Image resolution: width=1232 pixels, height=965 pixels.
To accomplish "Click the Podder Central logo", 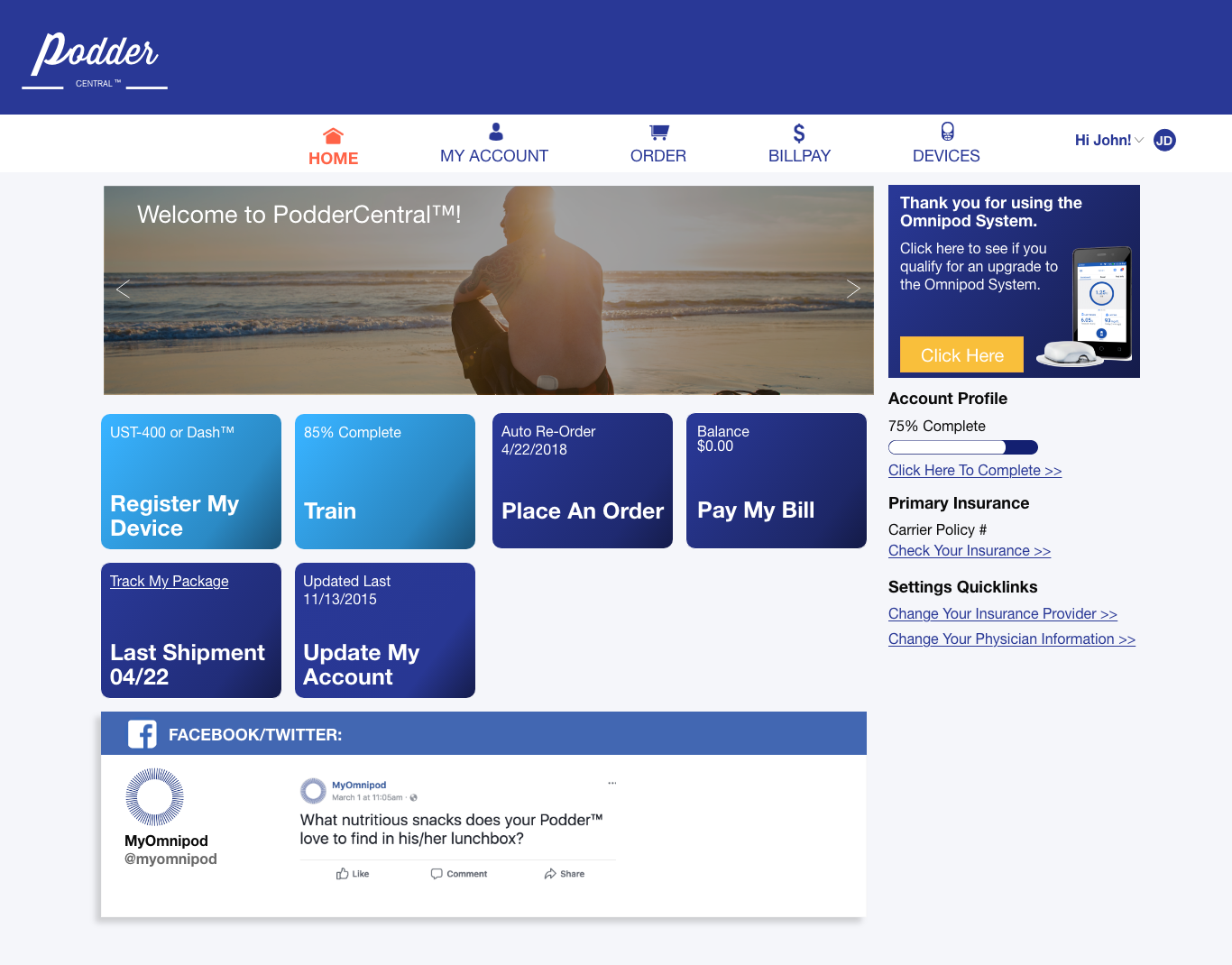I will coord(95,60).
